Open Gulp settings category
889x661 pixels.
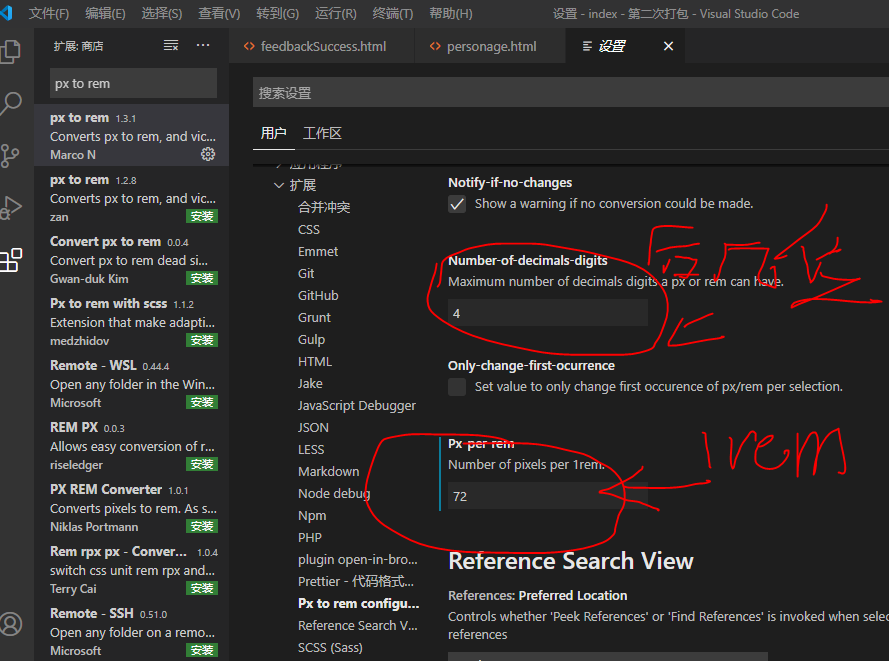click(311, 340)
